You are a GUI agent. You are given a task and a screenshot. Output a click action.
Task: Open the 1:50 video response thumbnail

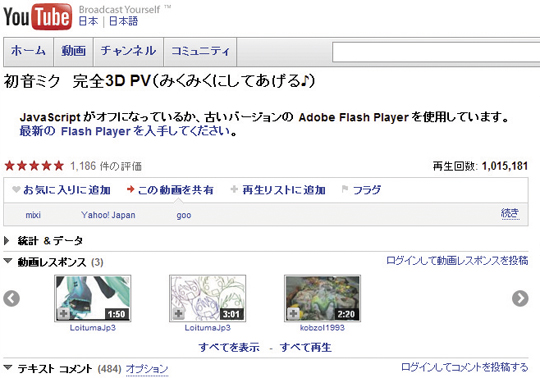pos(93,298)
